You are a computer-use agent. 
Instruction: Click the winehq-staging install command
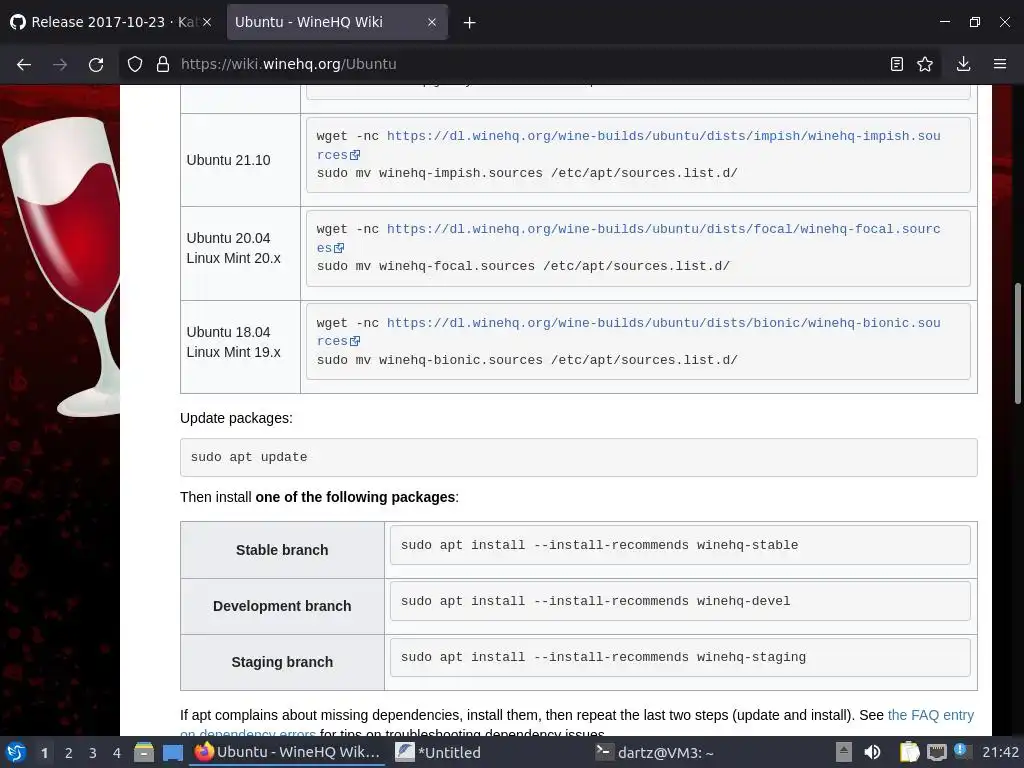(680, 657)
